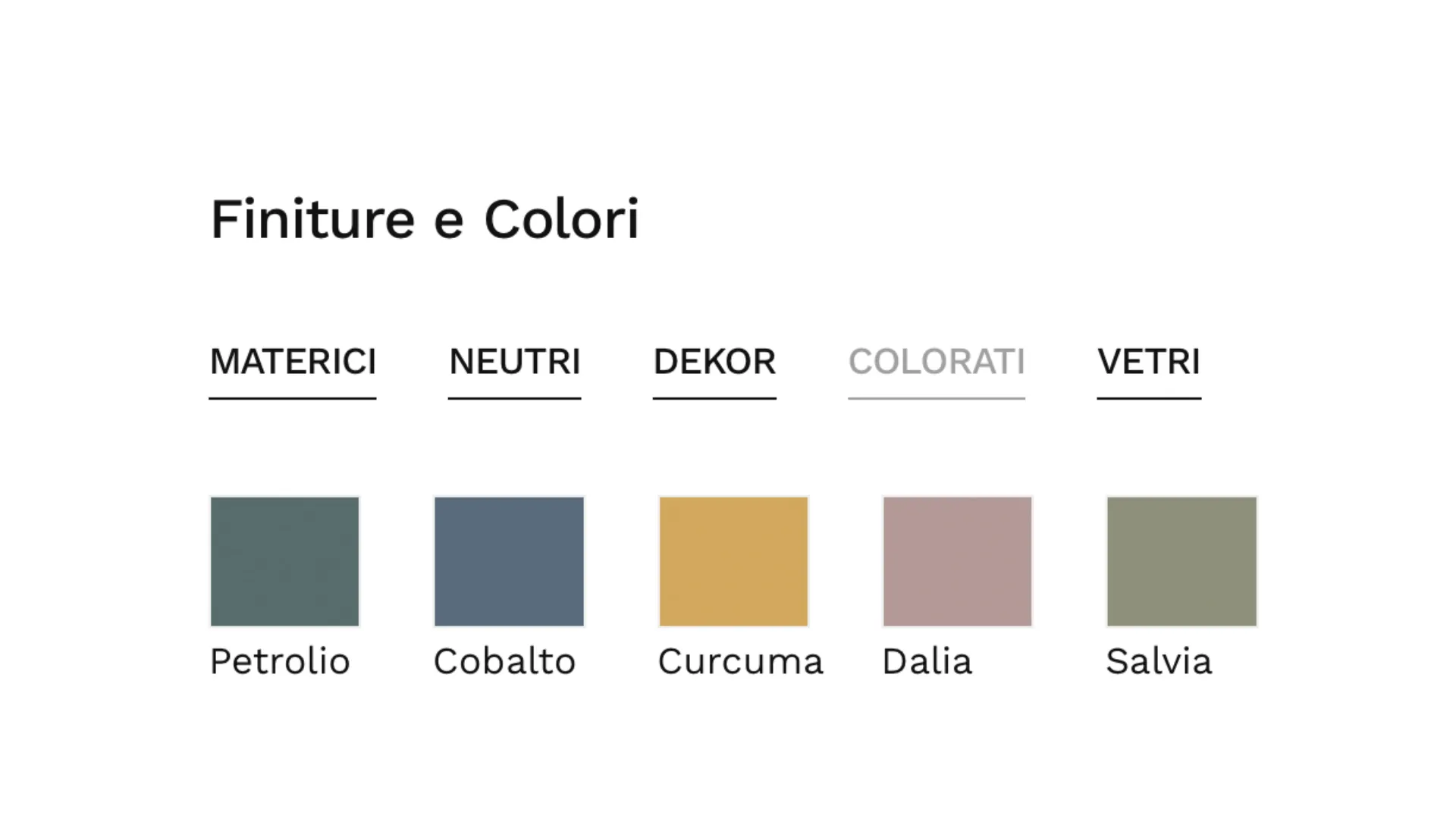Click the underline beneath the NEUTRI tab
Screen dimensions: 1456x819
coord(514,398)
